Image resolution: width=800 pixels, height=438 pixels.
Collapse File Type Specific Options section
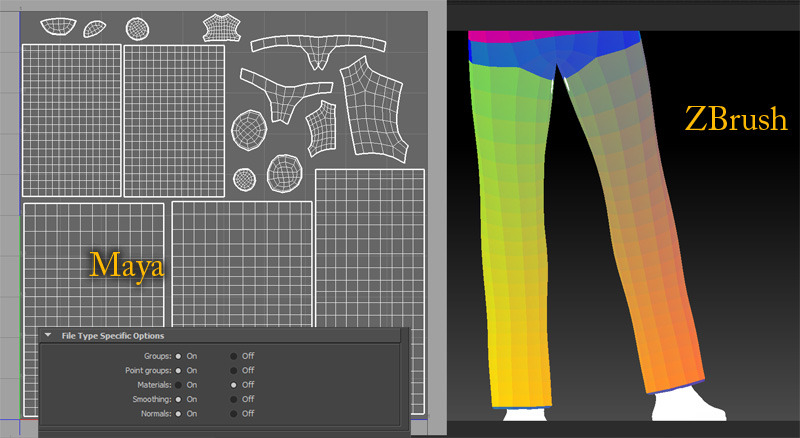pyautogui.click(x=48, y=335)
